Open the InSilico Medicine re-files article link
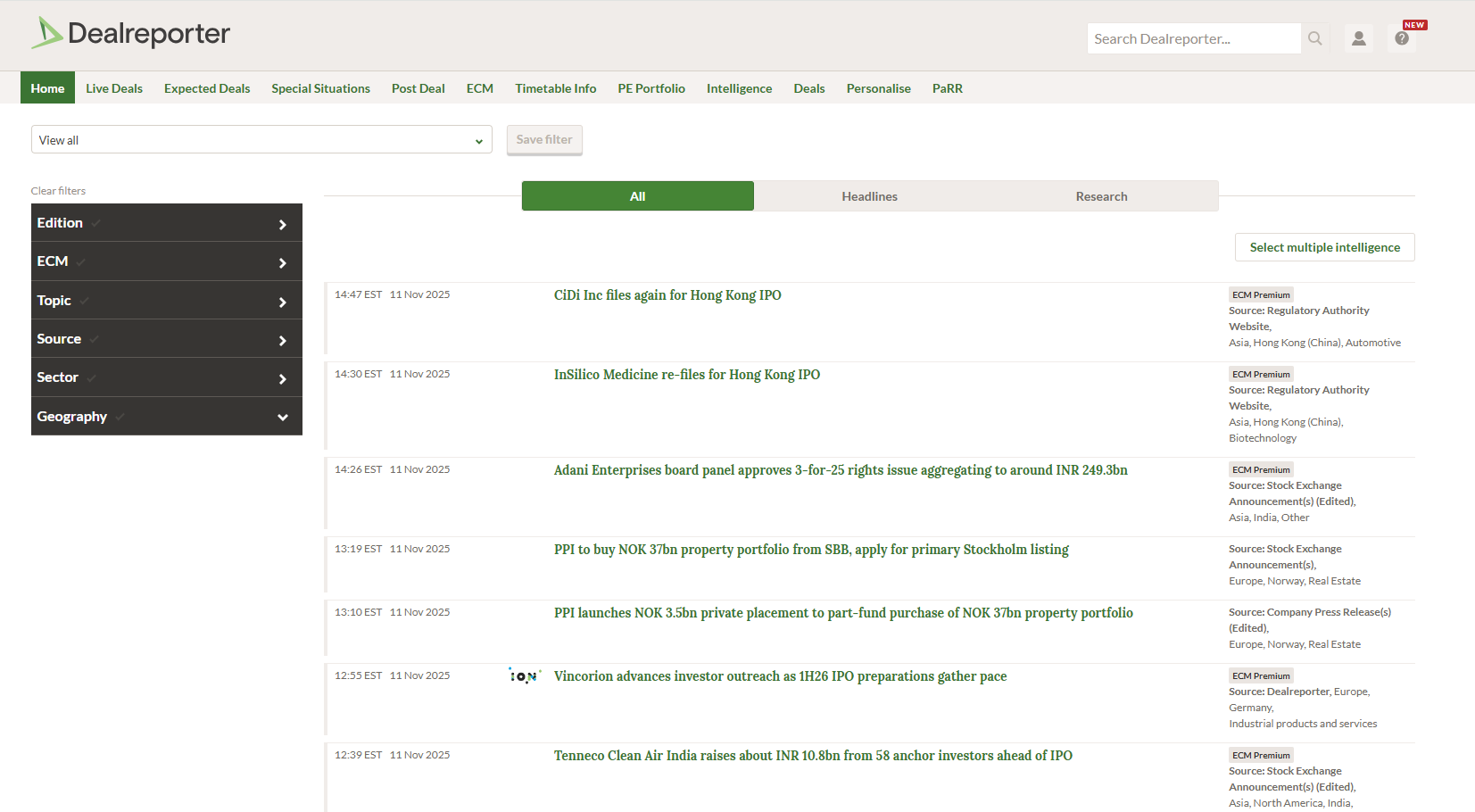 click(x=686, y=375)
